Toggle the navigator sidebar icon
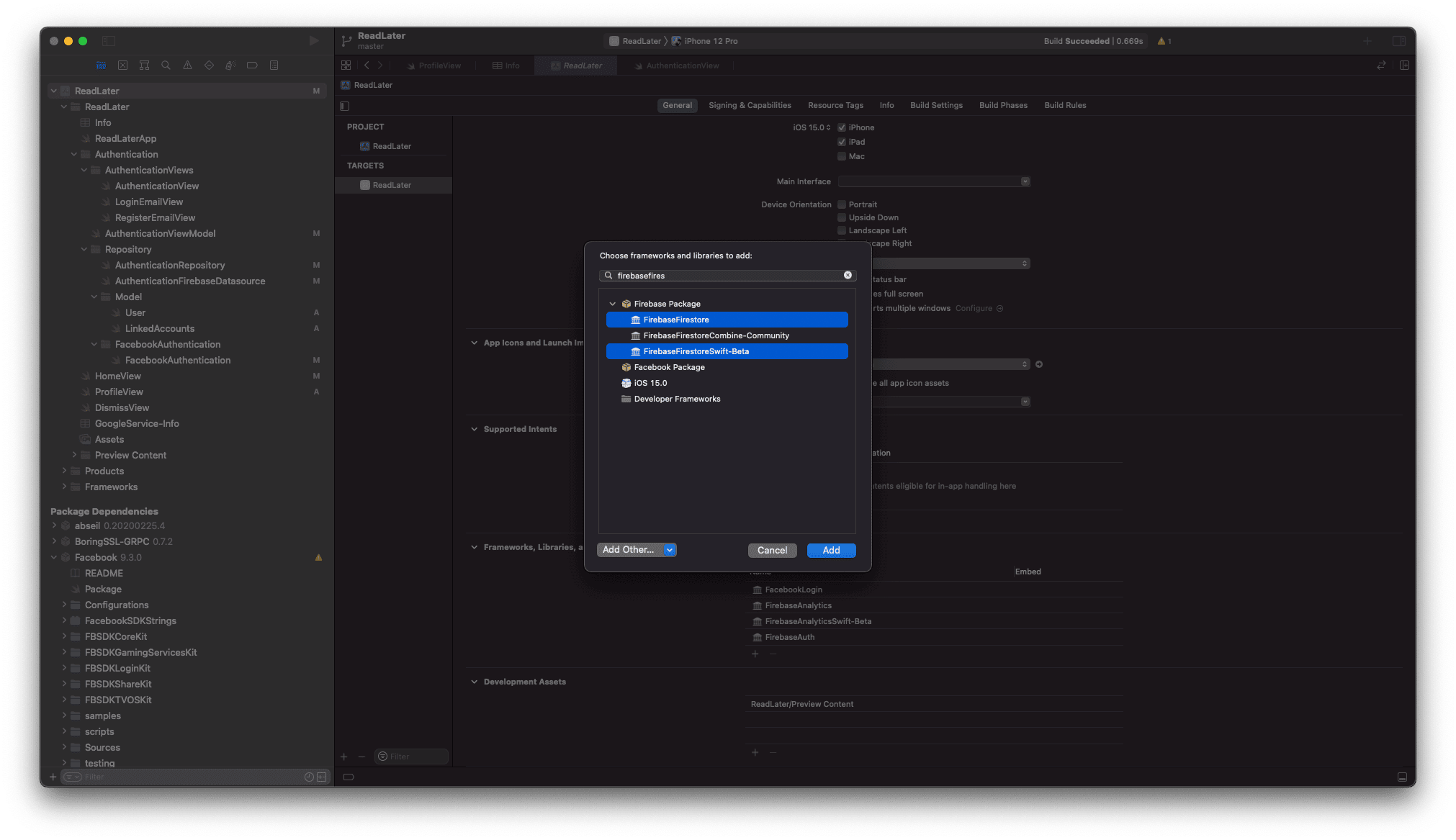1456x840 pixels. [109, 41]
